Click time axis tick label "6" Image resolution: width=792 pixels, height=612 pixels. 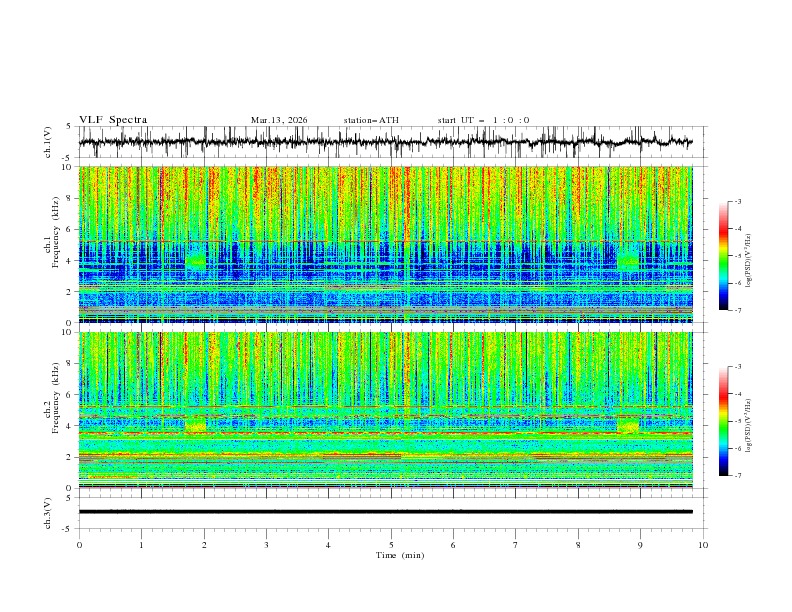coord(453,545)
